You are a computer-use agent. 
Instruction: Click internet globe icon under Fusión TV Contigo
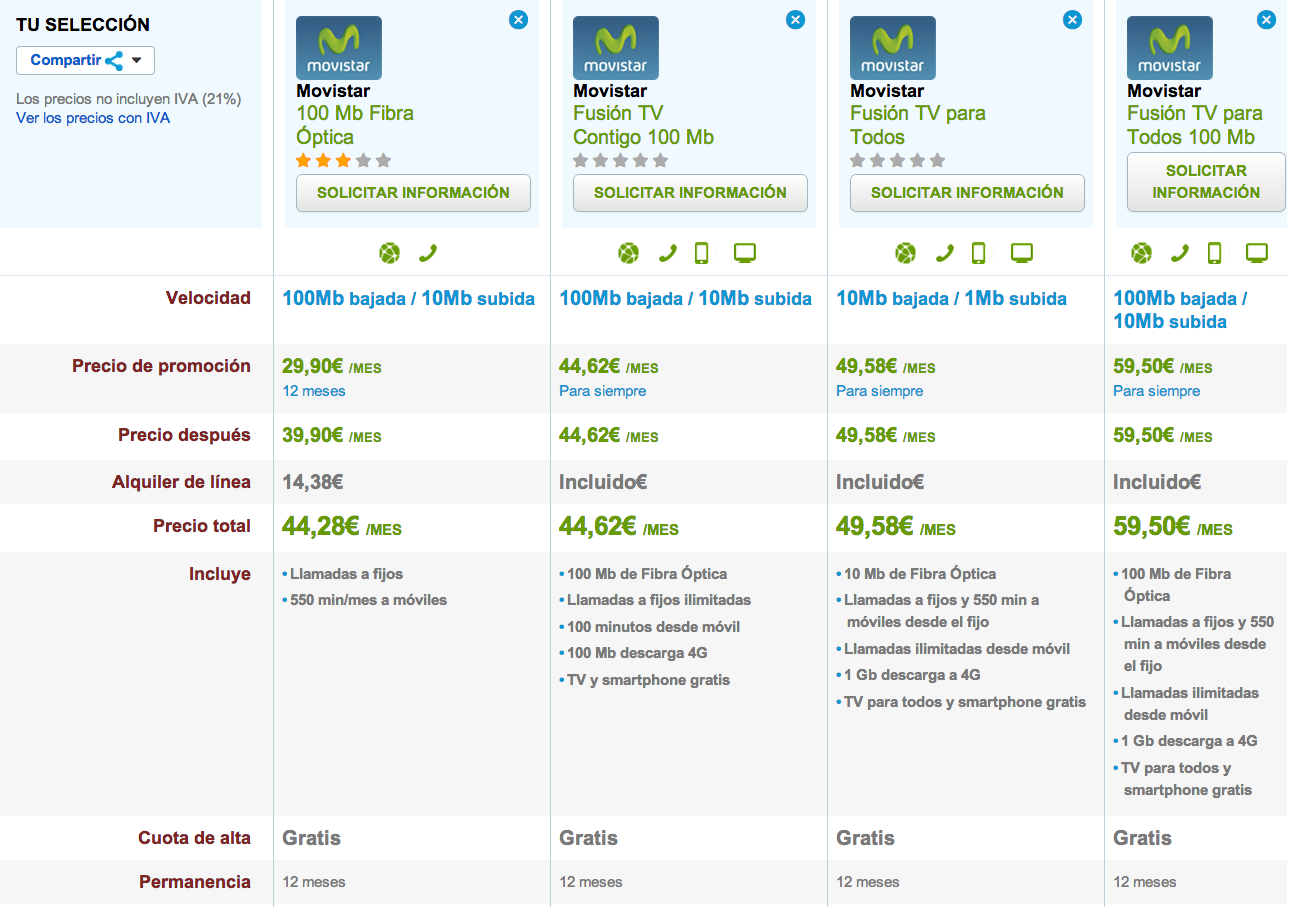(628, 253)
